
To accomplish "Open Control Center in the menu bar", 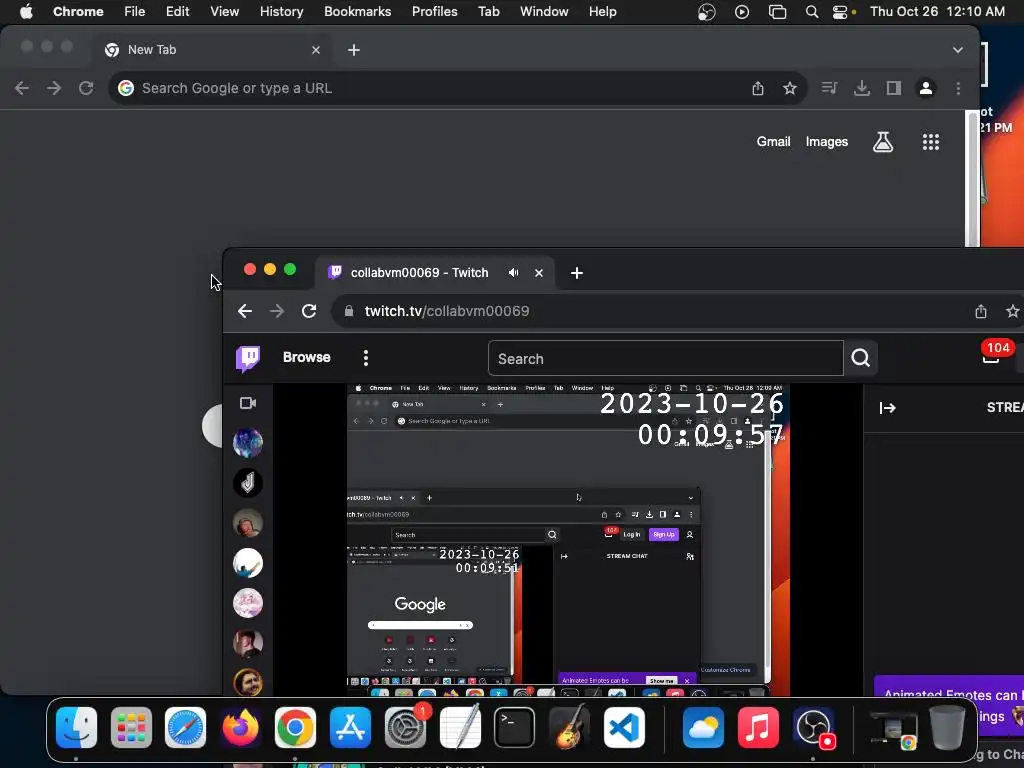I will tap(840, 12).
